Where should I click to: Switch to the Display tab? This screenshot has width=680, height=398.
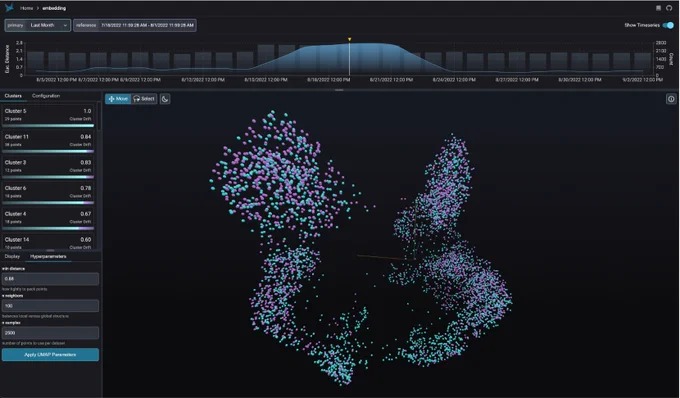tap(12, 256)
